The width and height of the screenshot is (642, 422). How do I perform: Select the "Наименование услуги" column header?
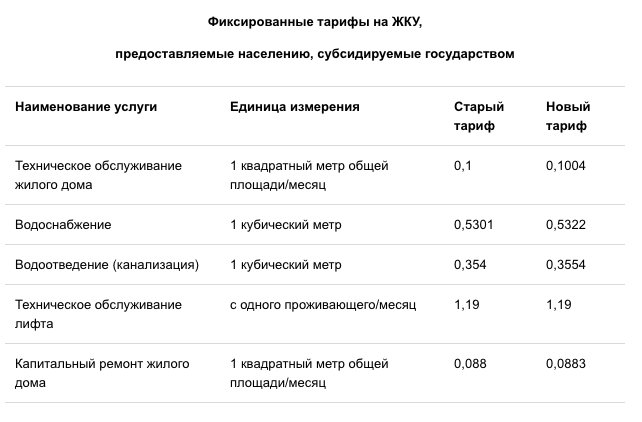pos(86,106)
